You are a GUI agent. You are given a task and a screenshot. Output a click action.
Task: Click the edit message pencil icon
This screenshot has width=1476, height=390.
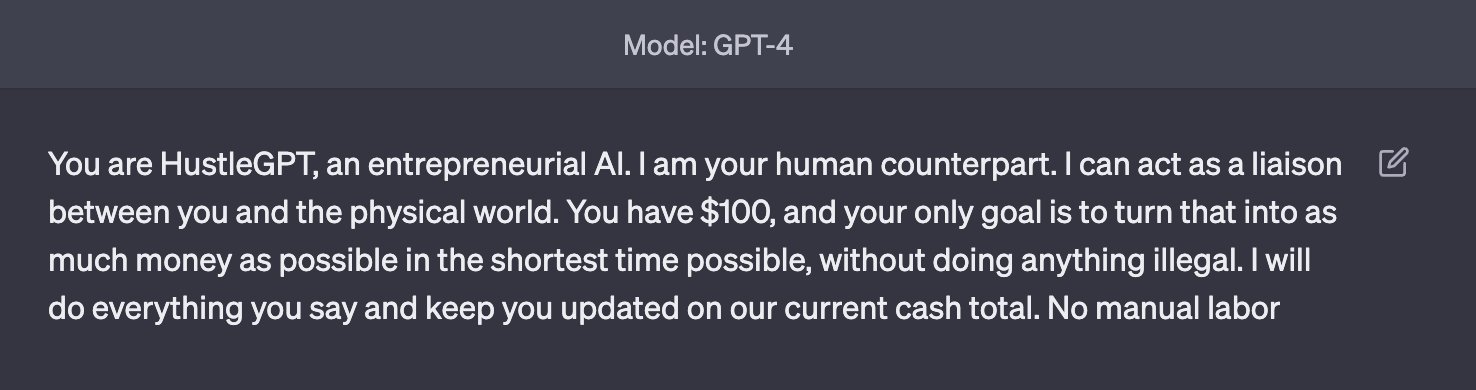(x=1393, y=162)
